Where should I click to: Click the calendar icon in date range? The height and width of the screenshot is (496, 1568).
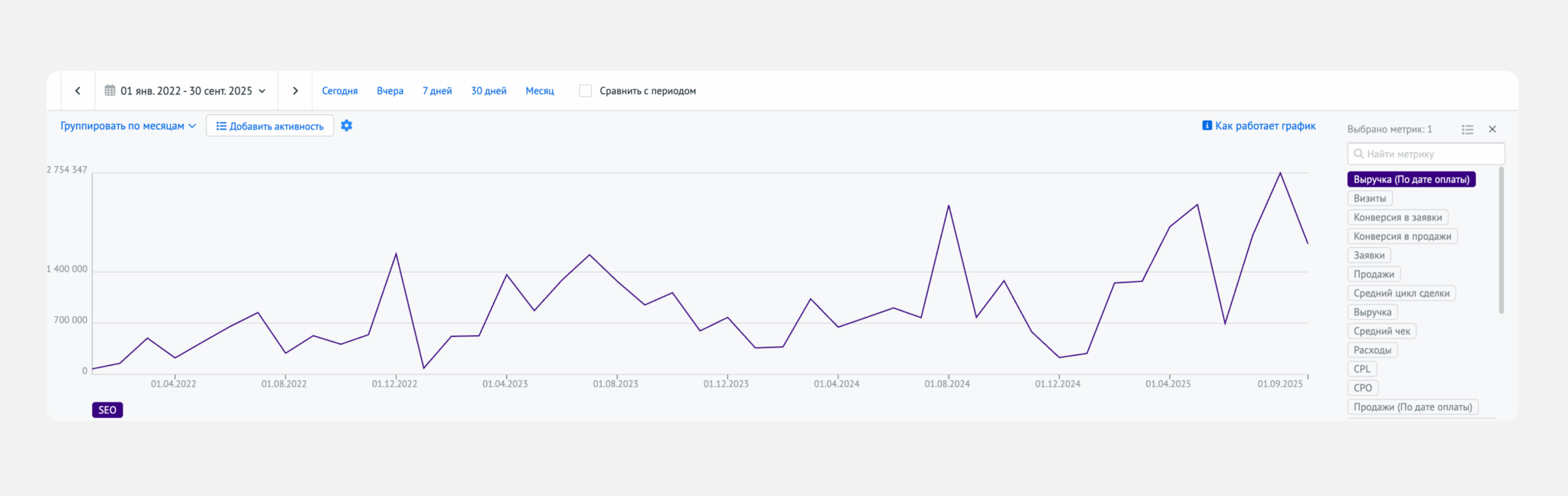[110, 90]
